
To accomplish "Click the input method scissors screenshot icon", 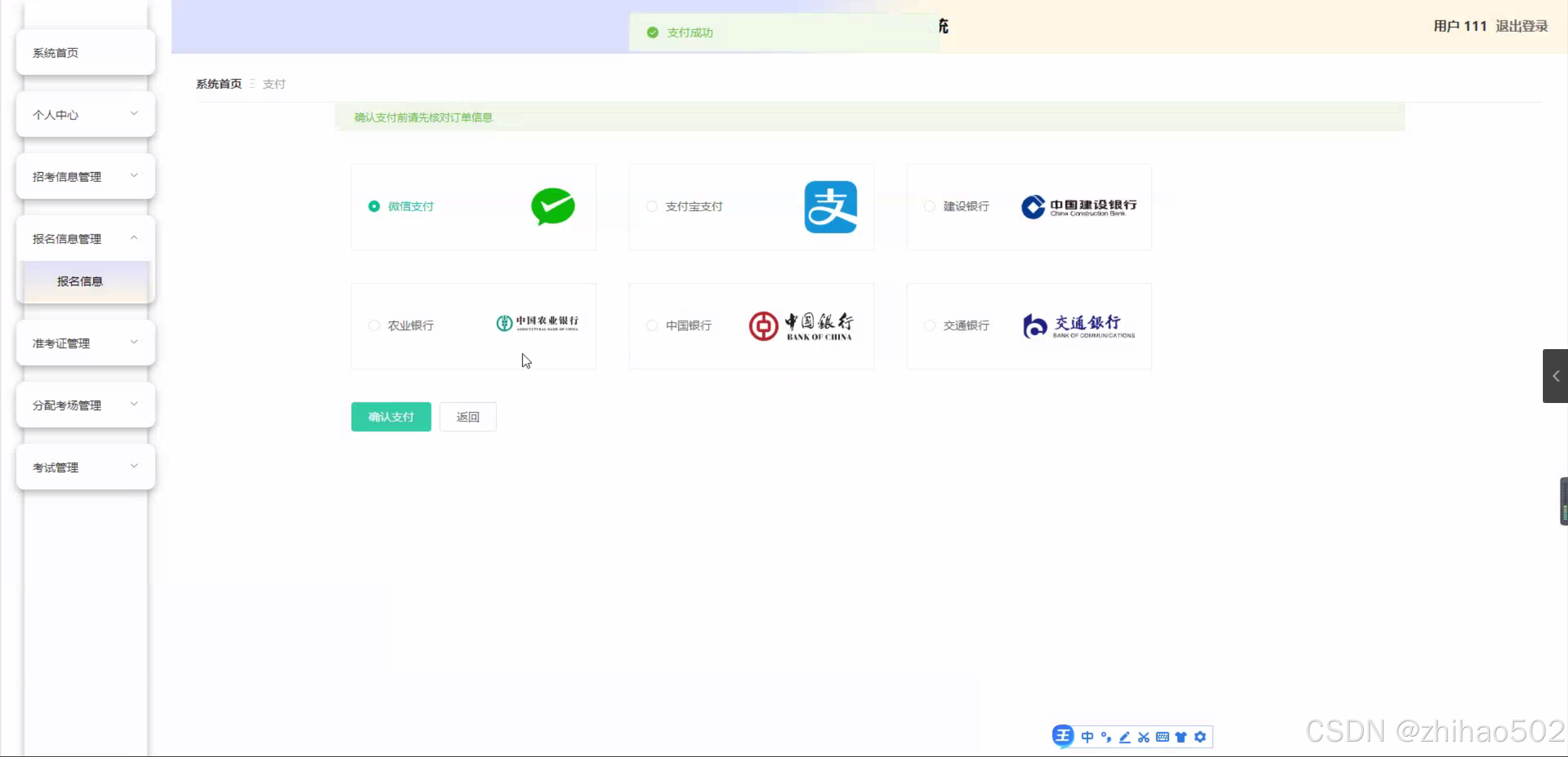I will pos(1143,737).
